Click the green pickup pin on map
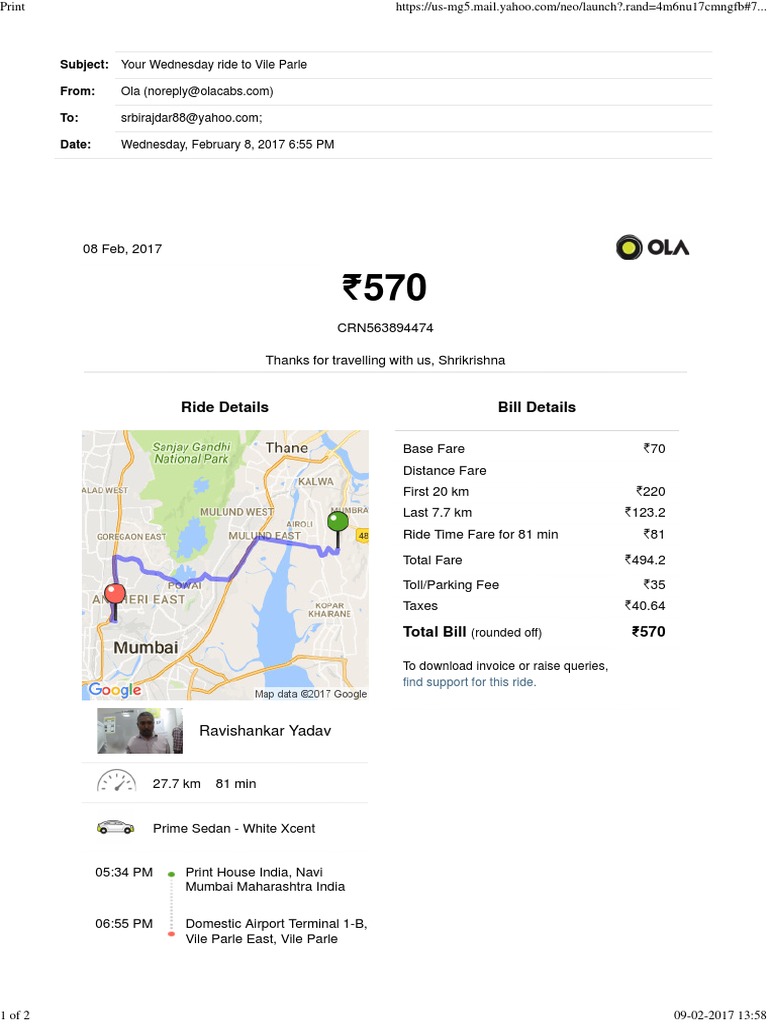The width and height of the screenshot is (768, 1024). pos(338,522)
